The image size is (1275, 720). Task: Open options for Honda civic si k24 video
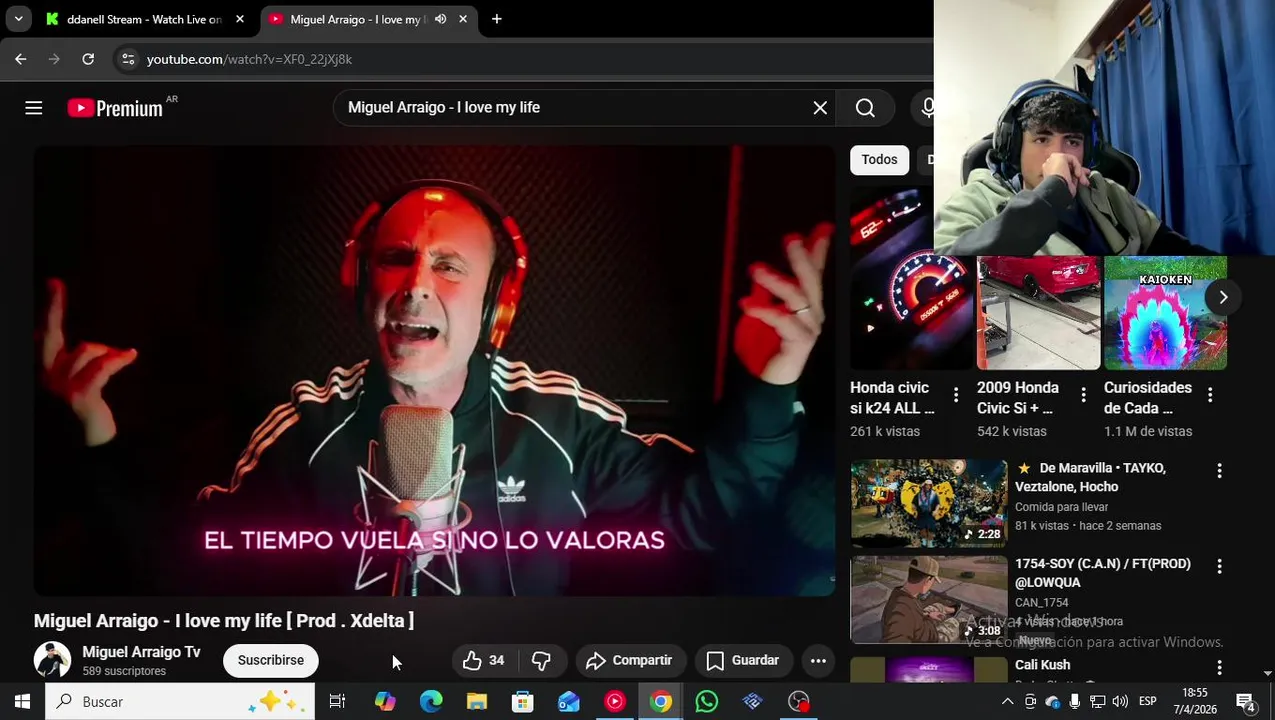pos(956,395)
